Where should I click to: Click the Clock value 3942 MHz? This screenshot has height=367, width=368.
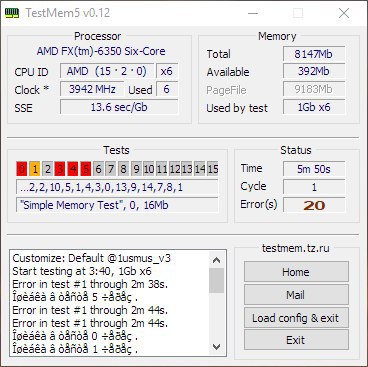click(92, 89)
